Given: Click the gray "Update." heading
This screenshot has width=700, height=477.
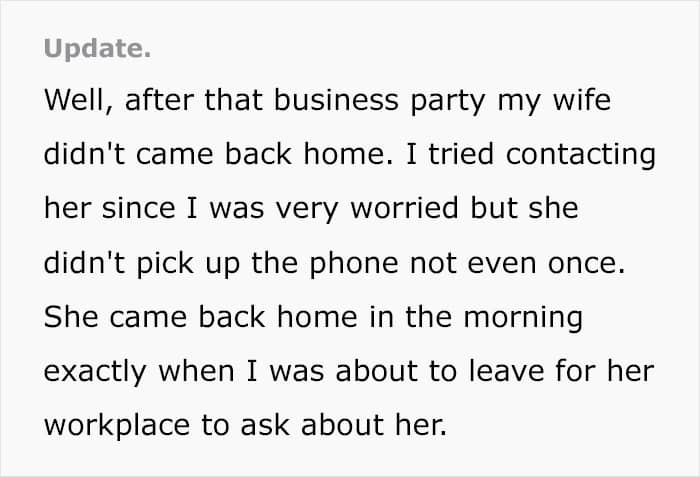Looking at the screenshot, I should click(x=97, y=49).
